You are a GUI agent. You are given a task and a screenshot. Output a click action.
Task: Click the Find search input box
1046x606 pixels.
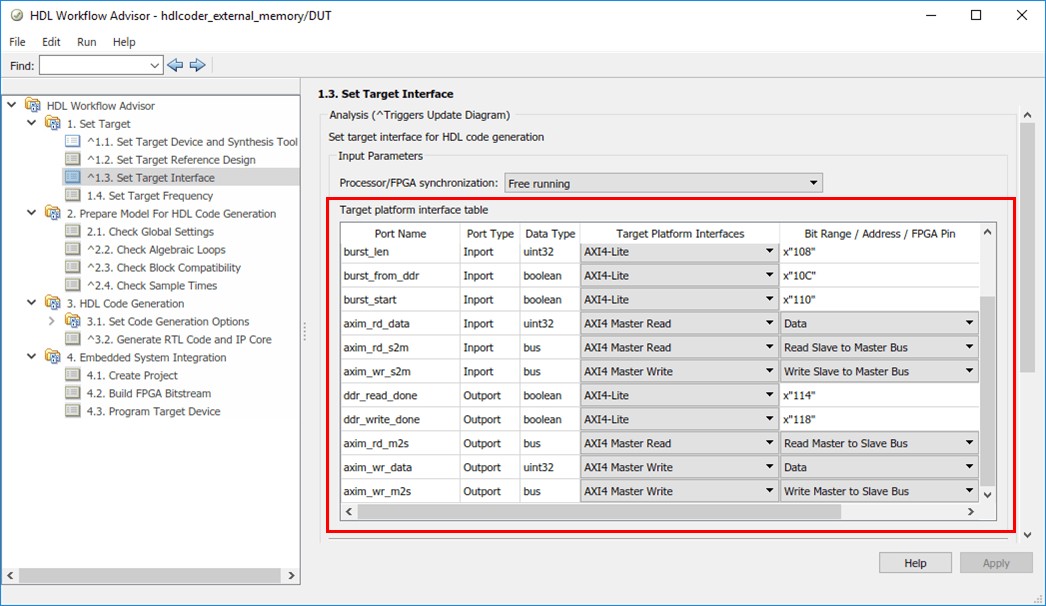[x=92, y=65]
